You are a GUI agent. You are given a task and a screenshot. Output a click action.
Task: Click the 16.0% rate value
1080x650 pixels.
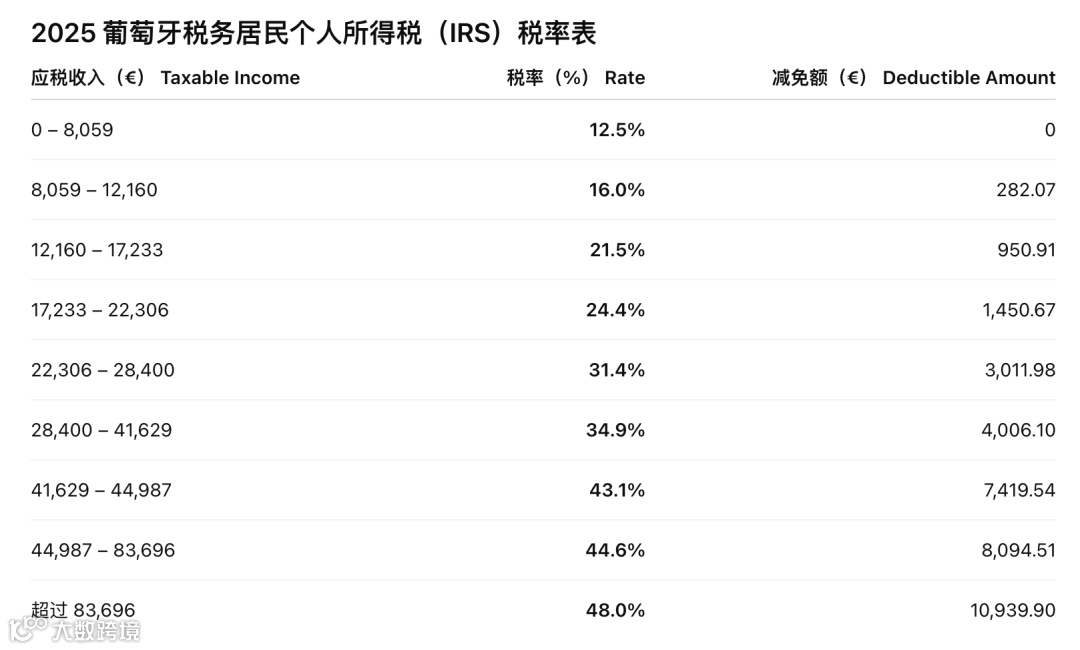pyautogui.click(x=616, y=190)
